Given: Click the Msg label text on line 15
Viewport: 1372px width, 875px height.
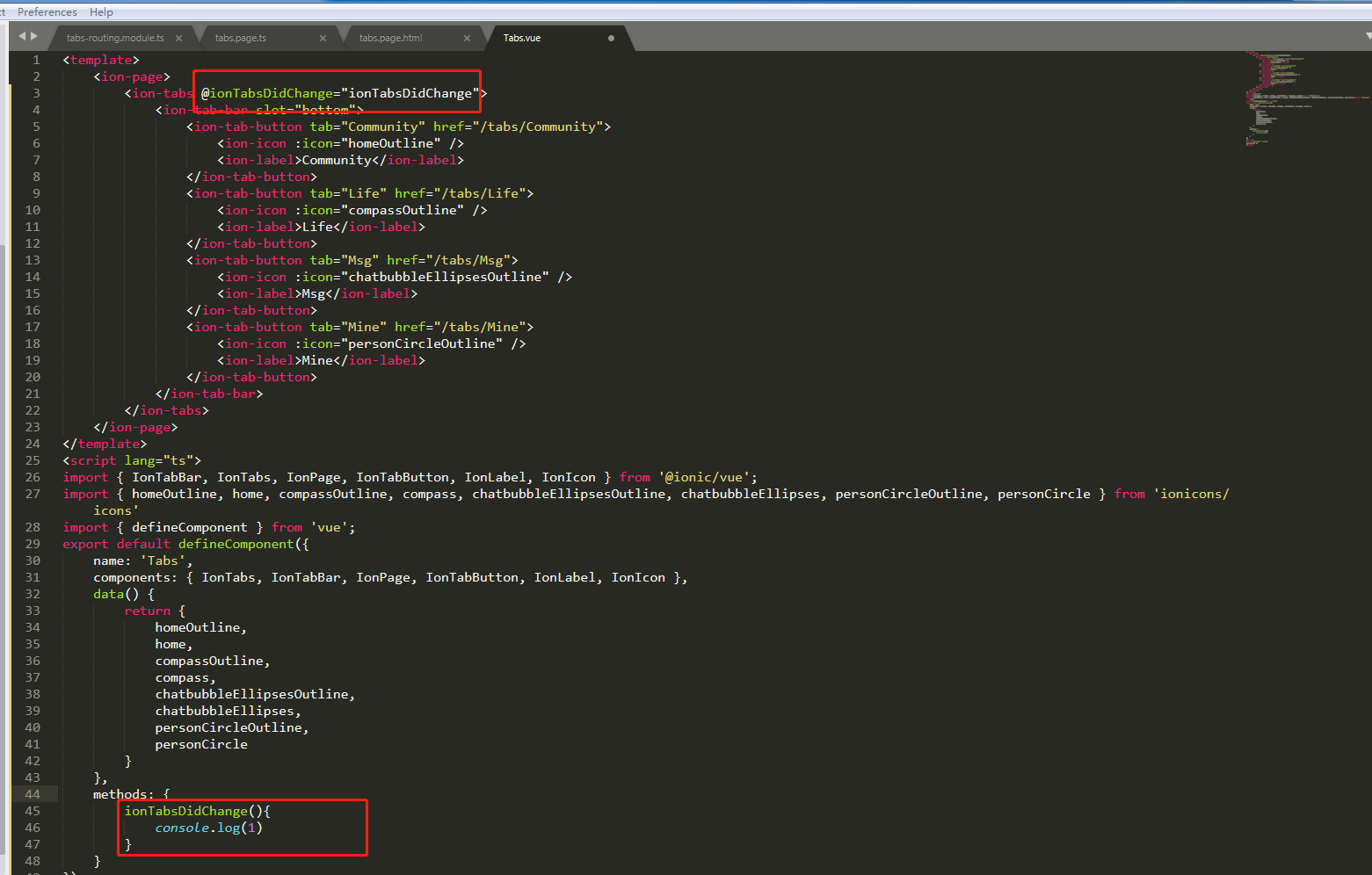Looking at the screenshot, I should coord(314,293).
